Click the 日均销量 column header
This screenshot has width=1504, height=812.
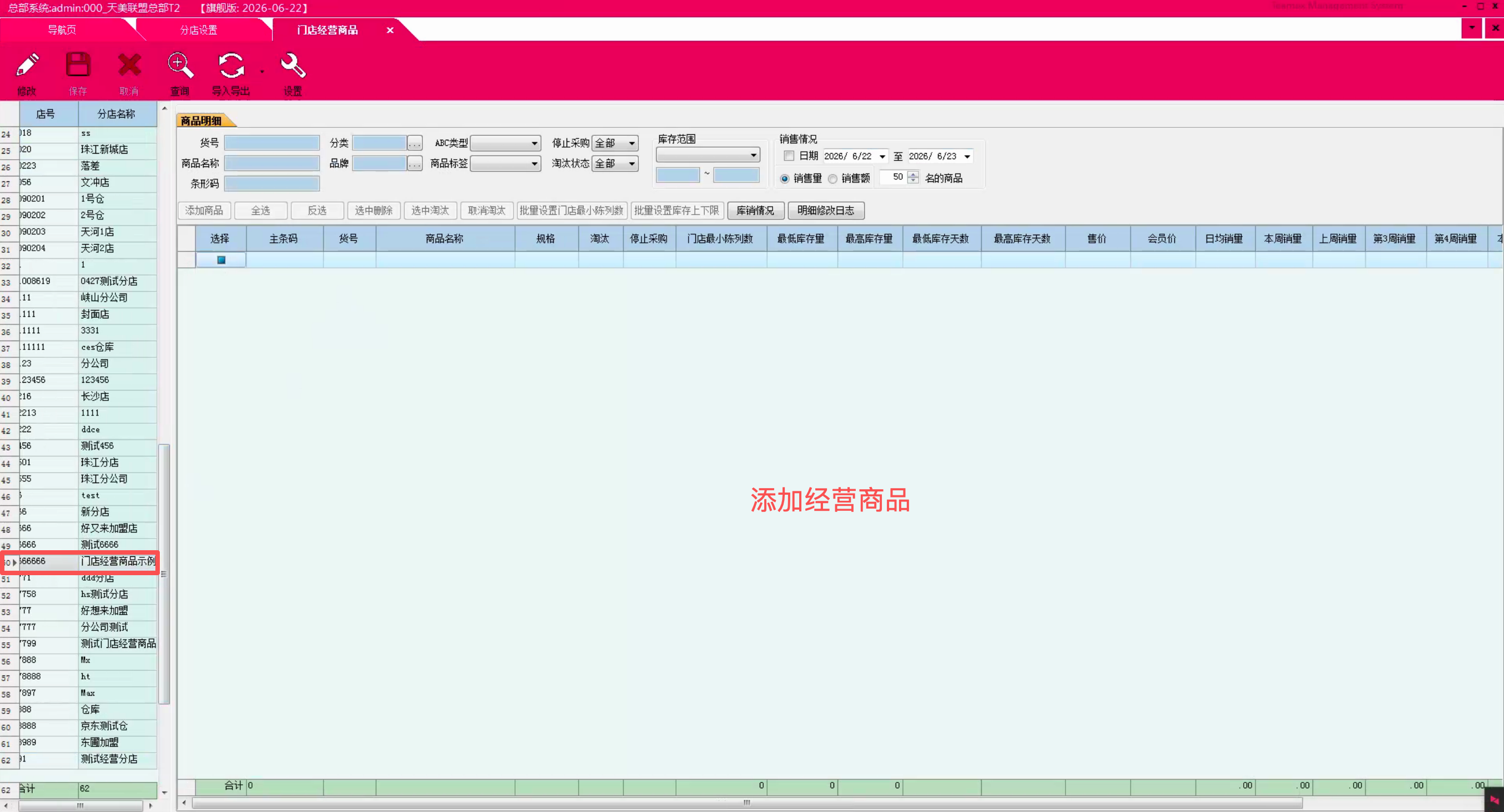[1224, 238]
